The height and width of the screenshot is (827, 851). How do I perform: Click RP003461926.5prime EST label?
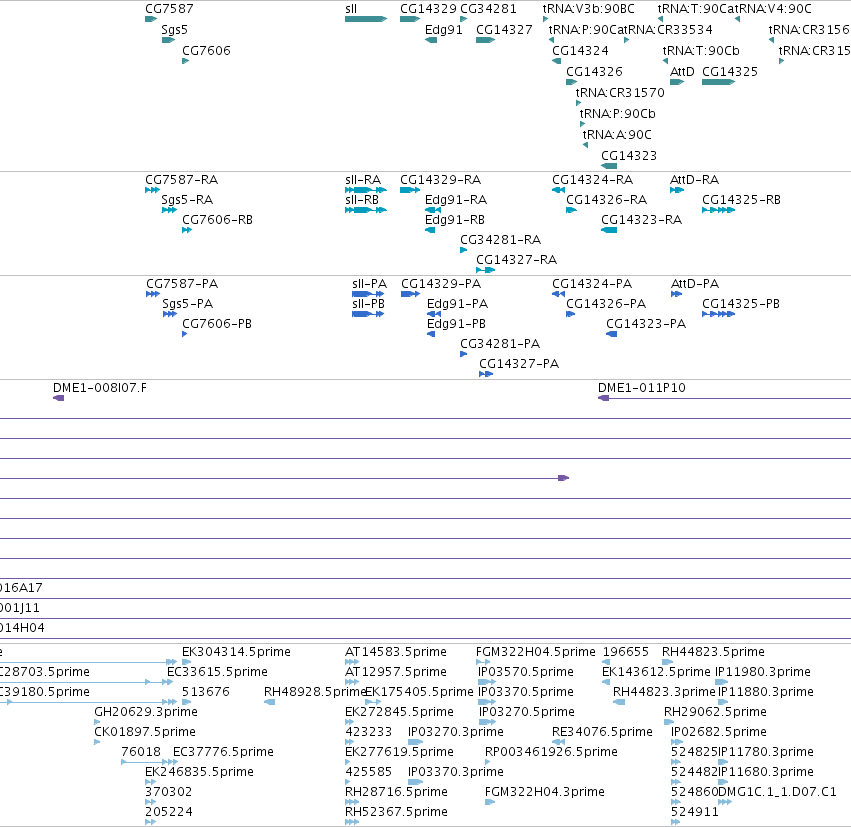(x=551, y=753)
